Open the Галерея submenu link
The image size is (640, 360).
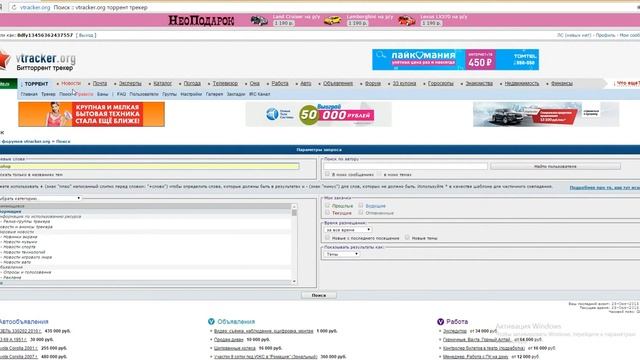point(214,94)
